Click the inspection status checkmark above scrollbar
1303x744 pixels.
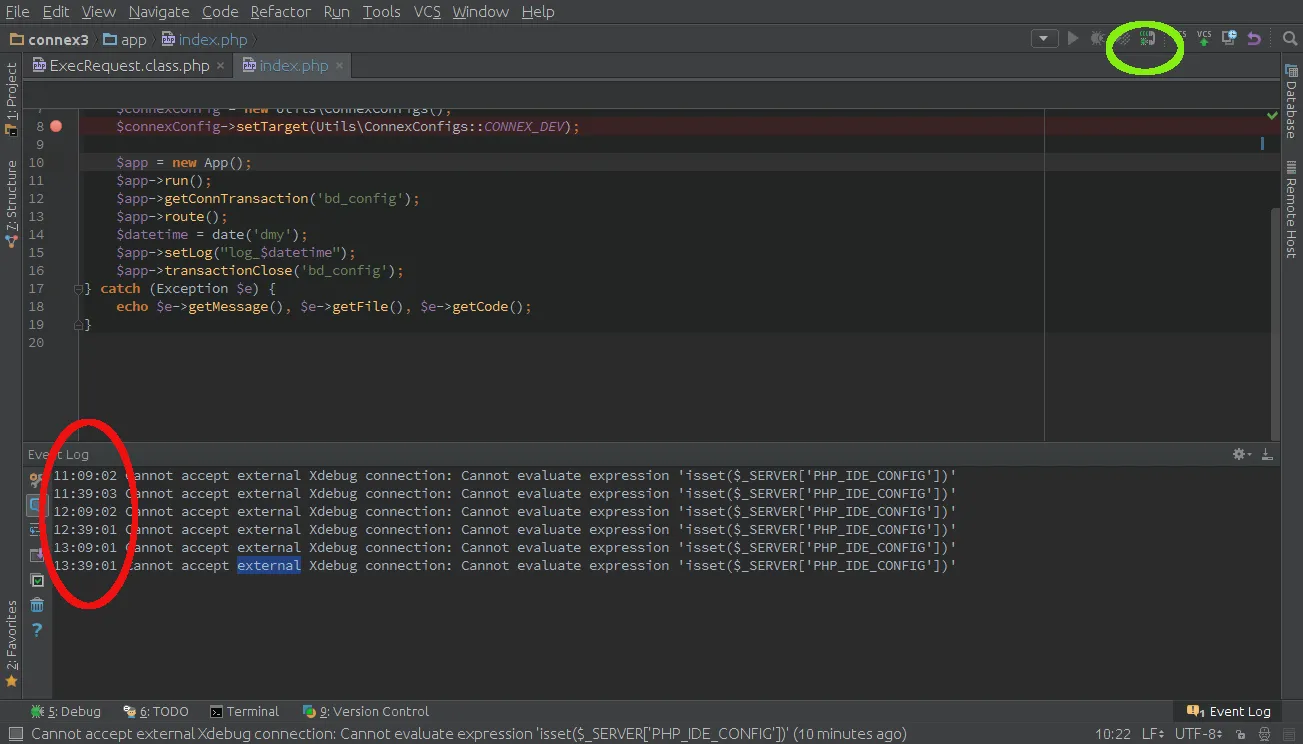(x=1273, y=116)
